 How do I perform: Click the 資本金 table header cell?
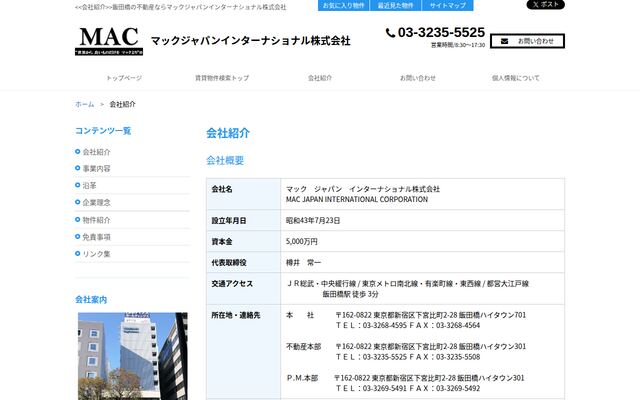tap(244, 241)
